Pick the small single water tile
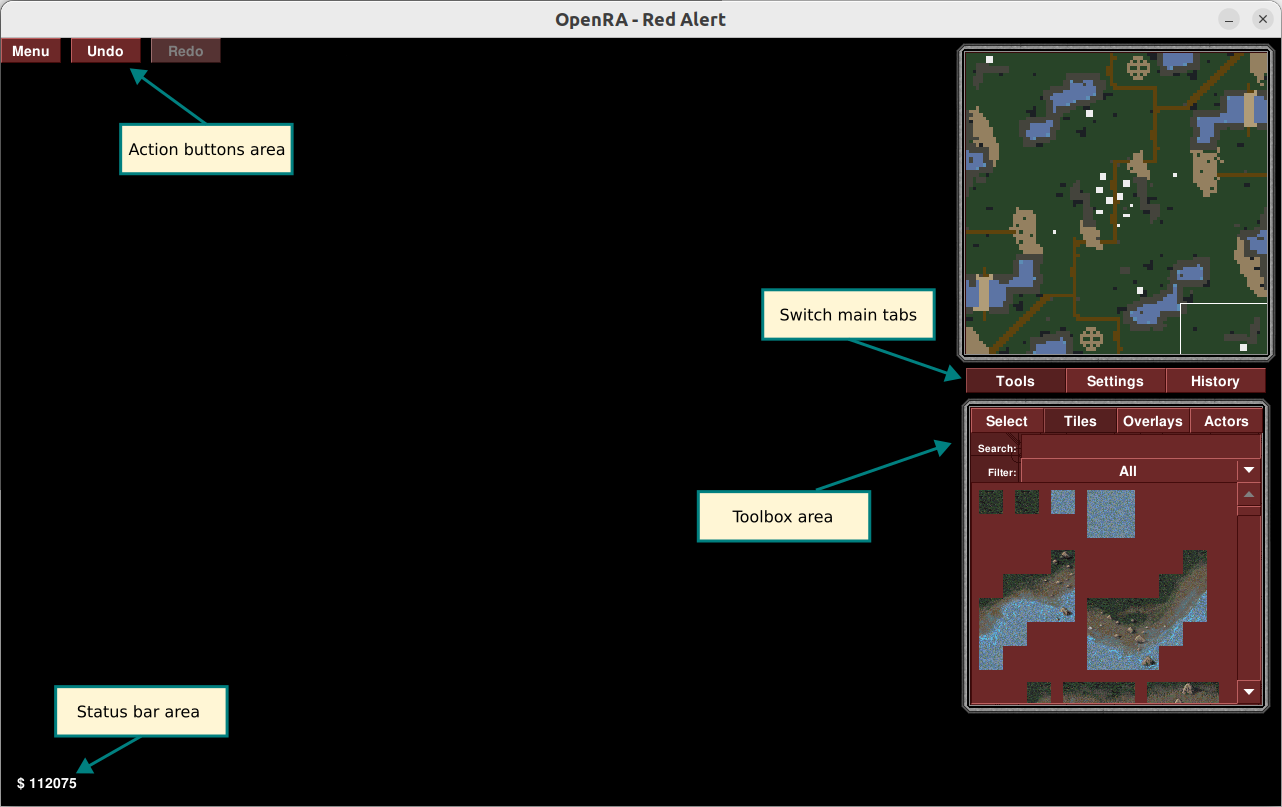This screenshot has width=1282, height=807. point(1063,502)
